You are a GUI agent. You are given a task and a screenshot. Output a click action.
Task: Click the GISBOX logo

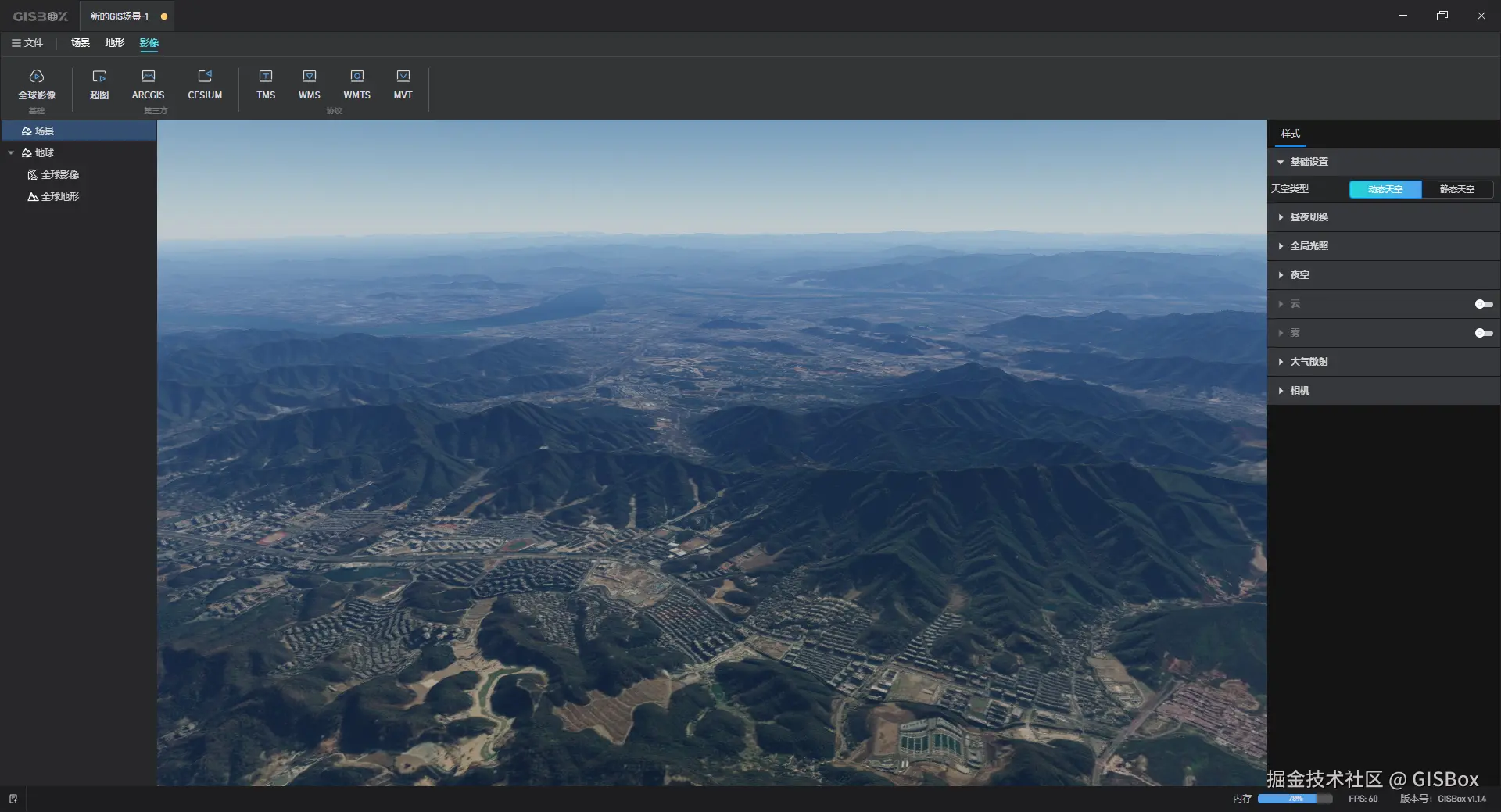click(x=41, y=16)
